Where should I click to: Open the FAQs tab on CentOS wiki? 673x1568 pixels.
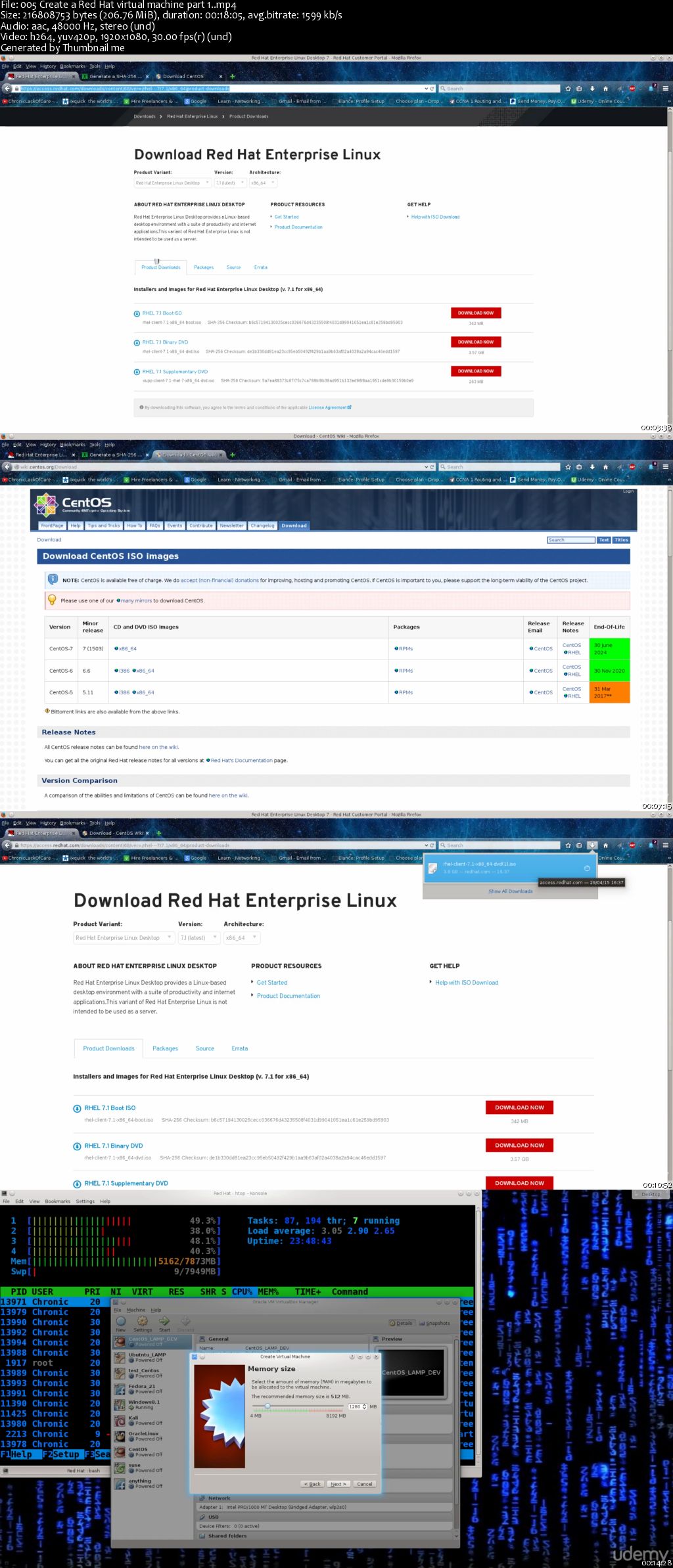[x=154, y=526]
